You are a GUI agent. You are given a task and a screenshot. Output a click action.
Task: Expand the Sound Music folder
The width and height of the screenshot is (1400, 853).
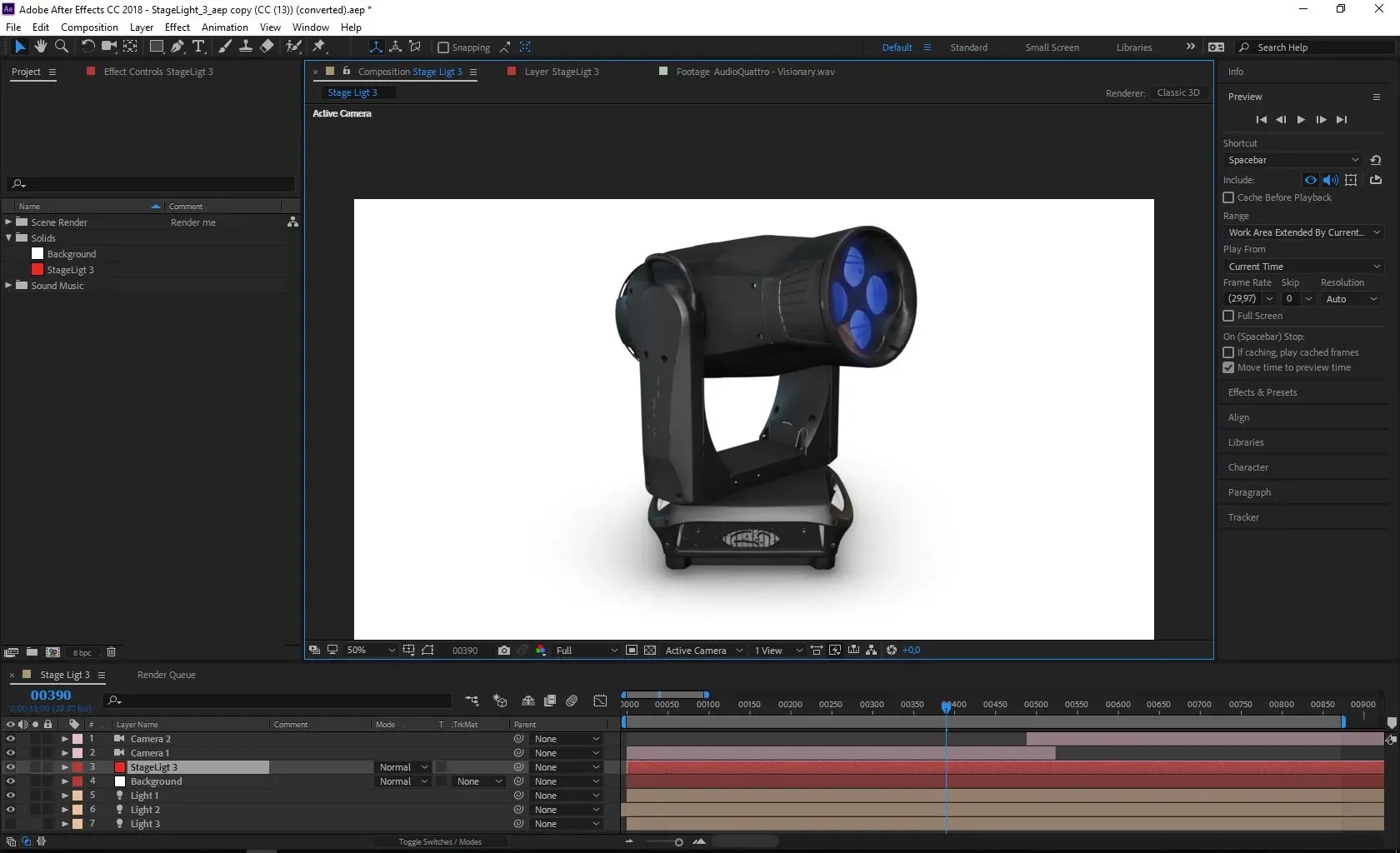(8, 286)
